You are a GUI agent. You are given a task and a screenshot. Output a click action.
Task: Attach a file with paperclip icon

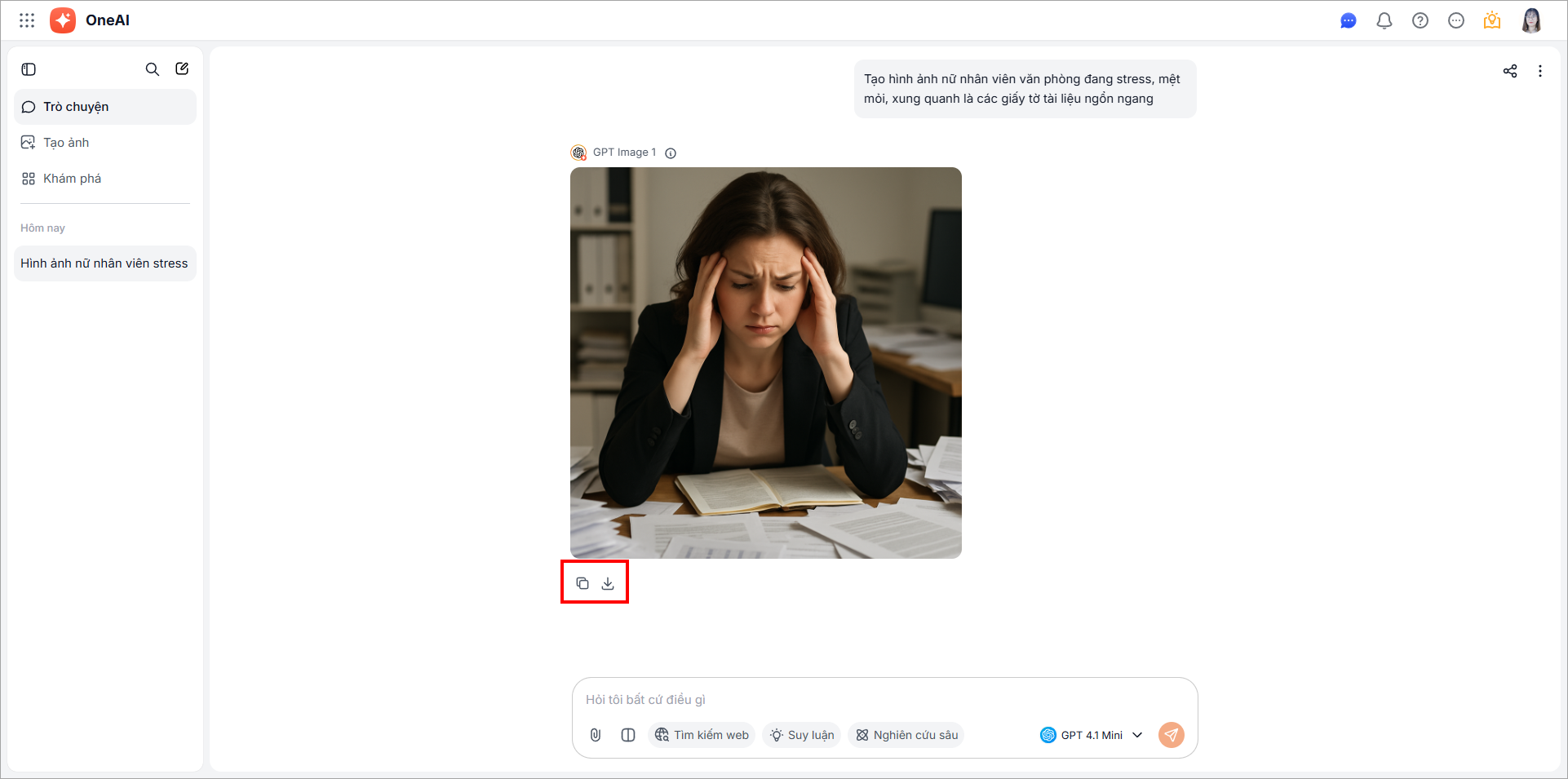pyautogui.click(x=596, y=735)
